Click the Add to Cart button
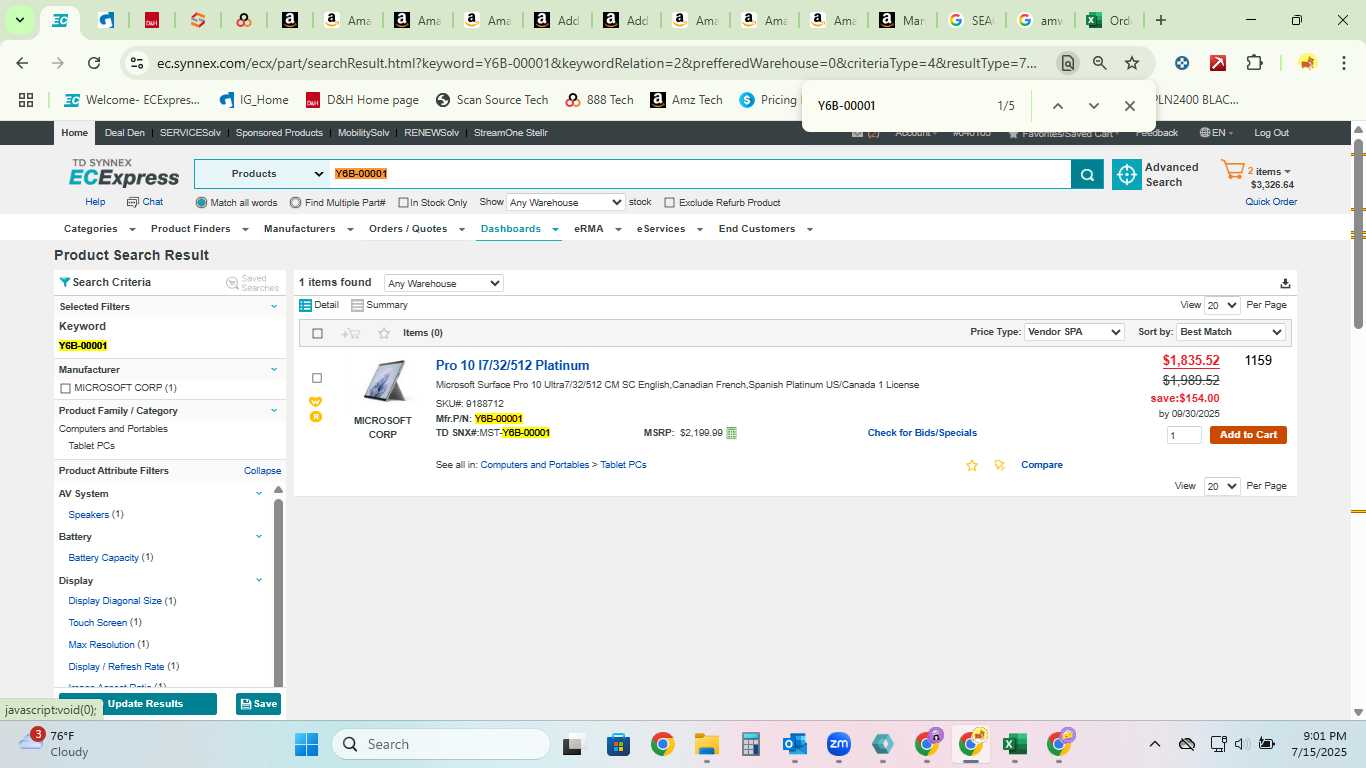The height and width of the screenshot is (768, 1366). (x=1248, y=435)
